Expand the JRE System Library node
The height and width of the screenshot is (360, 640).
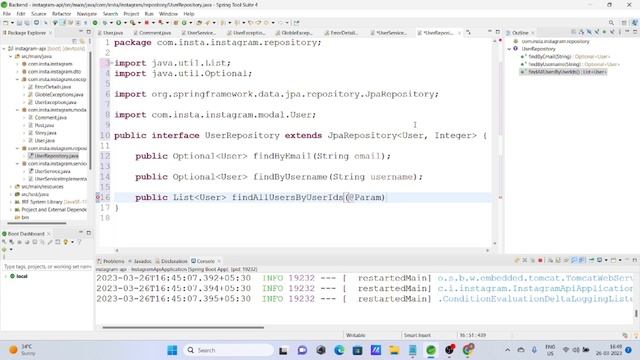point(11,202)
